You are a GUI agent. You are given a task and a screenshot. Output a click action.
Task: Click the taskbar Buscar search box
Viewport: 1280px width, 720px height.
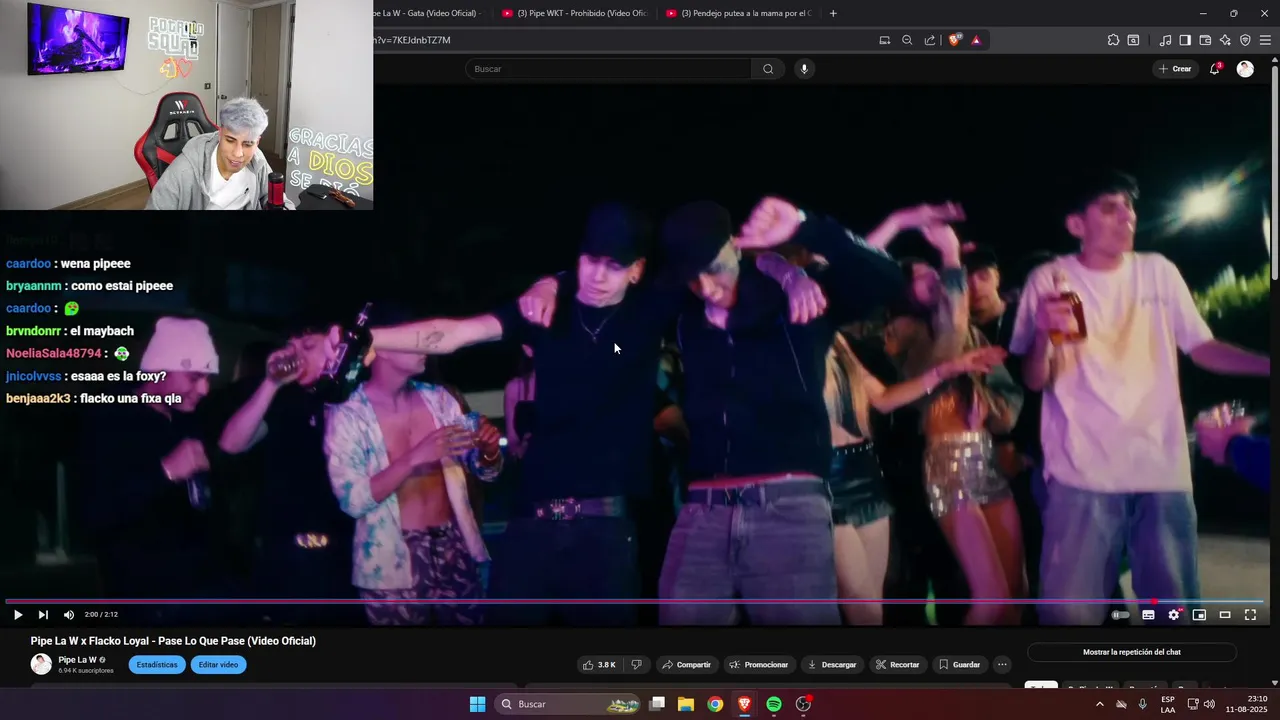[x=568, y=704]
